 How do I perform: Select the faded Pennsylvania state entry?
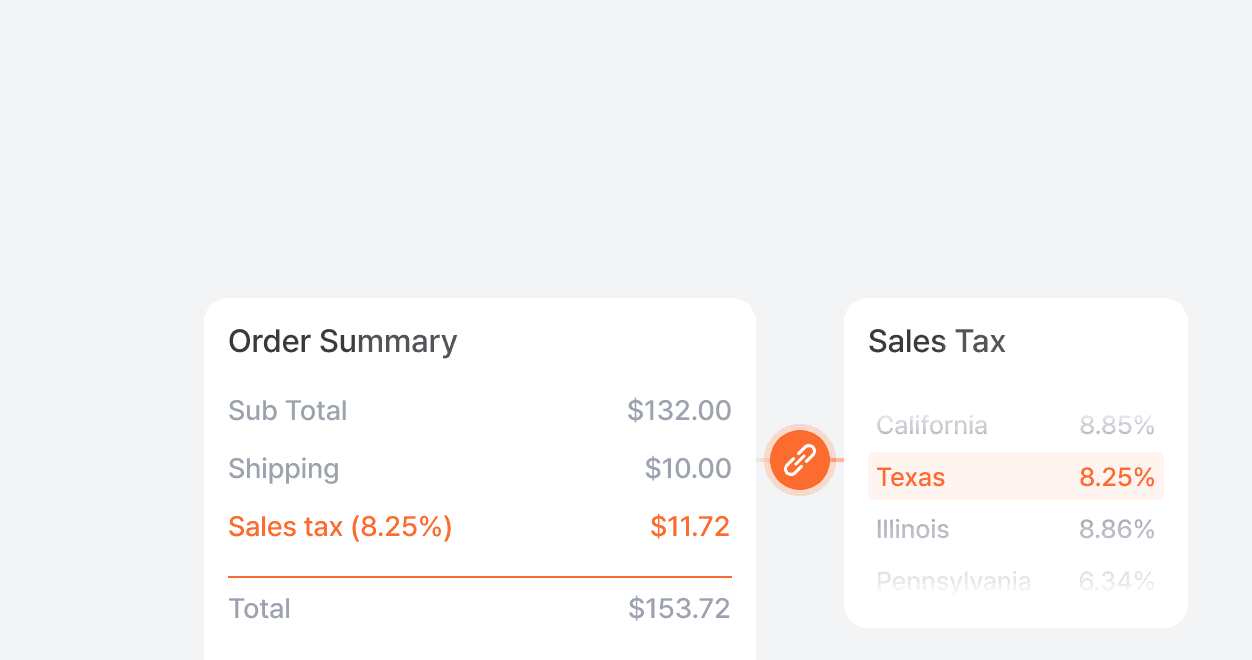tap(953, 581)
